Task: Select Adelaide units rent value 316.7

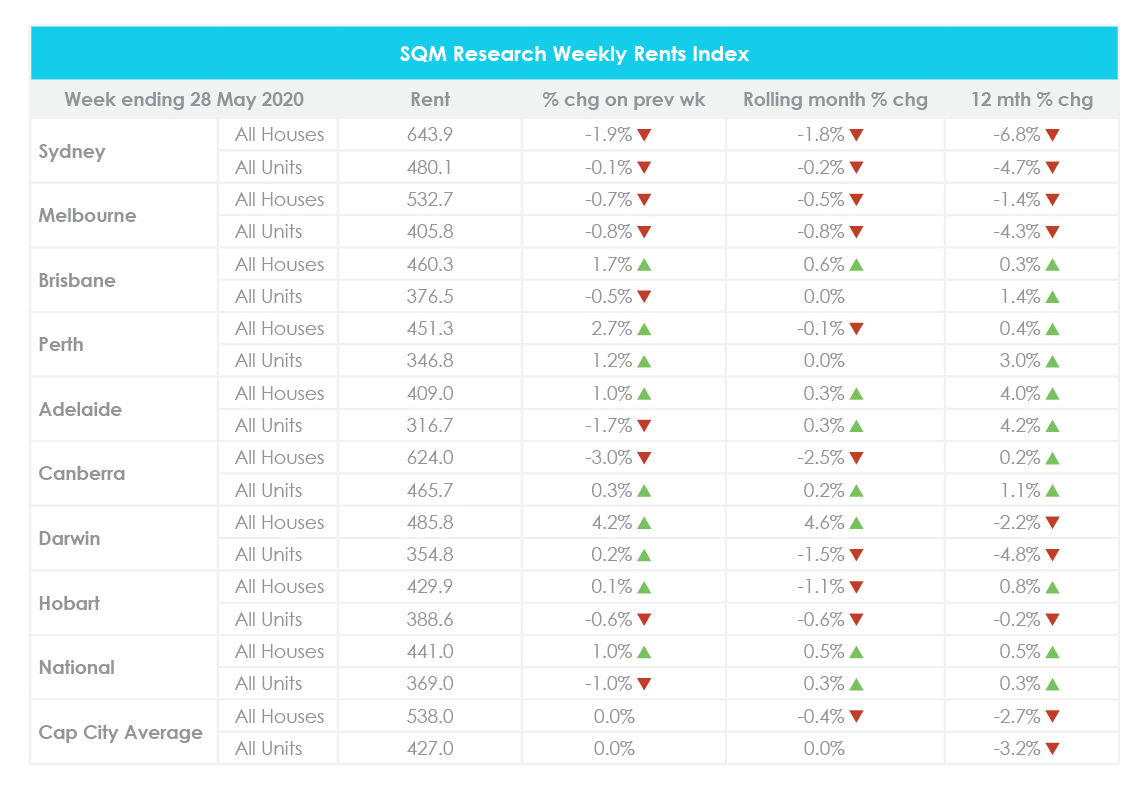Action: coord(430,425)
